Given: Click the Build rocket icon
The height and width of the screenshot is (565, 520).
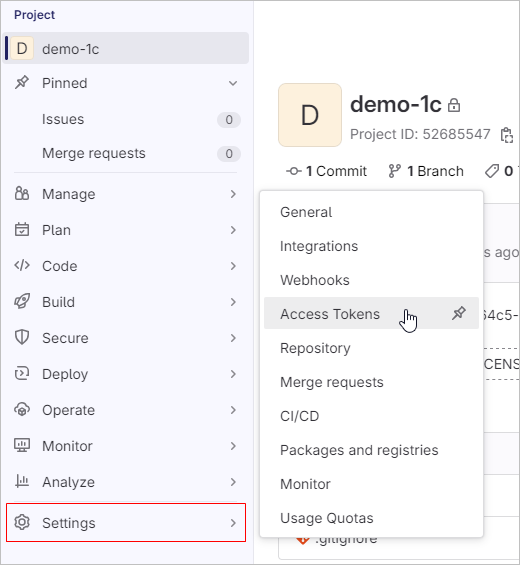Looking at the screenshot, I should coord(22,302).
